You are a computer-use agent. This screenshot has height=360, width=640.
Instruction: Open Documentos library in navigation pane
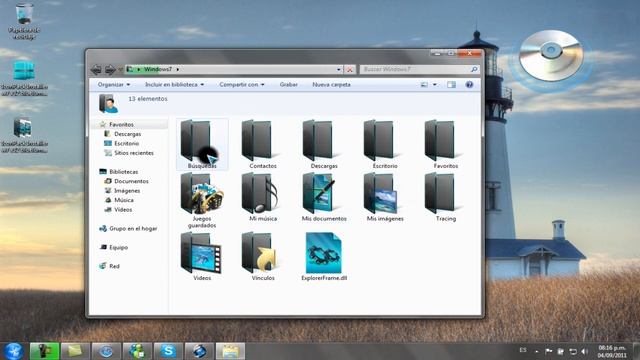[131, 181]
